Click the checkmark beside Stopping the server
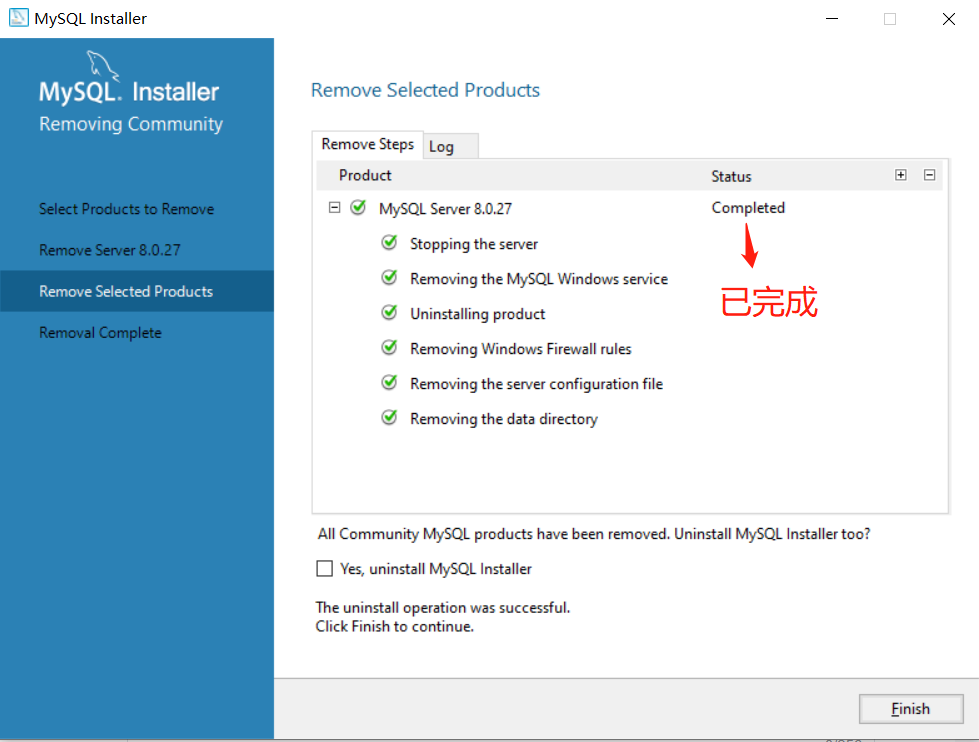Viewport: 979px width, 742px height. pyautogui.click(x=389, y=243)
